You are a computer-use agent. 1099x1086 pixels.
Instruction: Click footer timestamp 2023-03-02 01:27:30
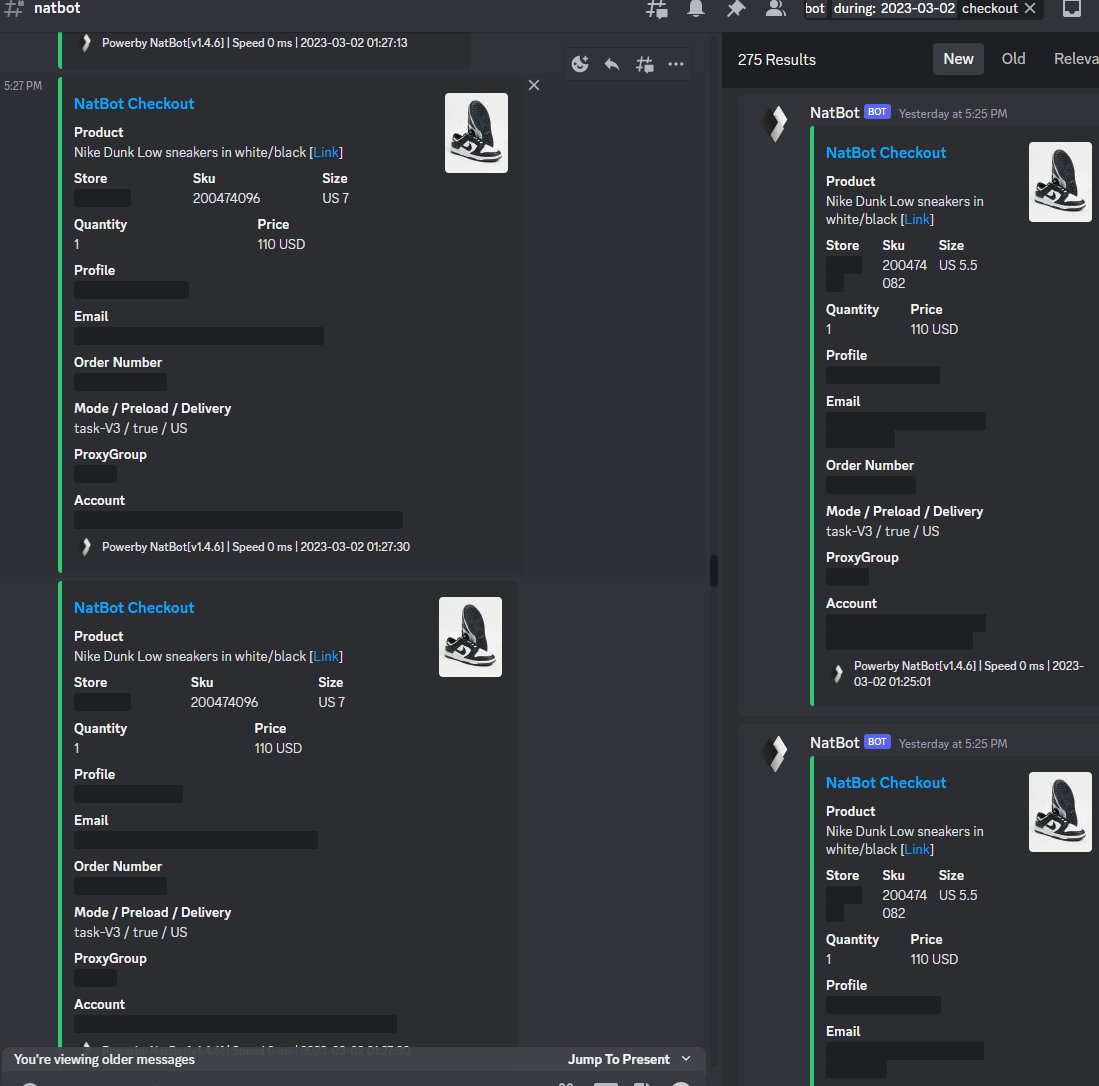tap(355, 547)
